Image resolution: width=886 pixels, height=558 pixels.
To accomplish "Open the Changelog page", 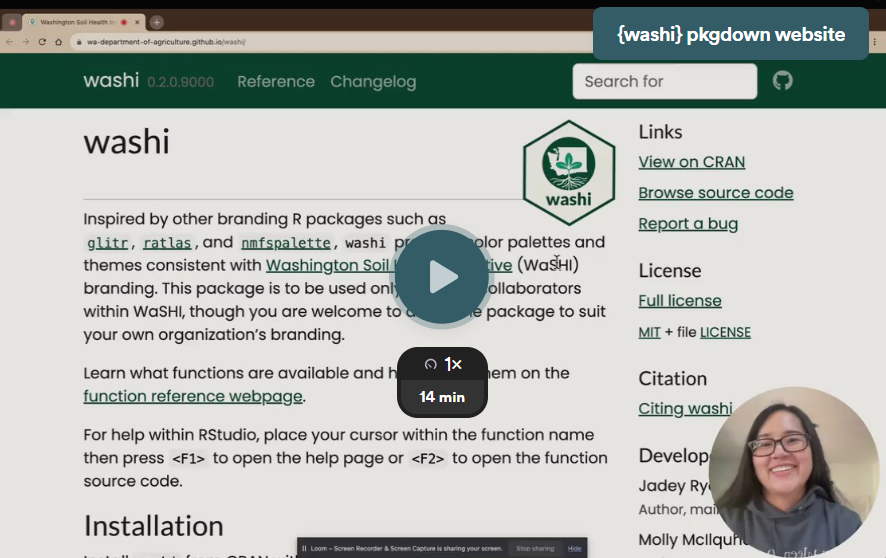I will click(x=373, y=82).
